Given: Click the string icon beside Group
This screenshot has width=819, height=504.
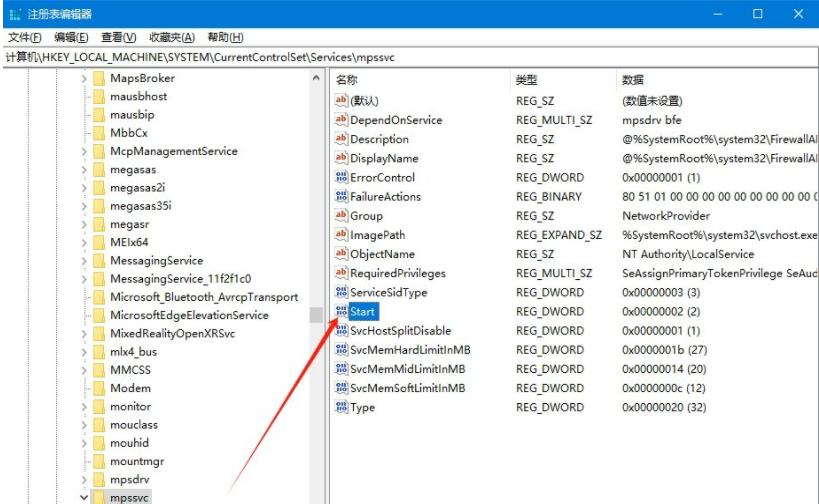Looking at the screenshot, I should tap(341, 215).
